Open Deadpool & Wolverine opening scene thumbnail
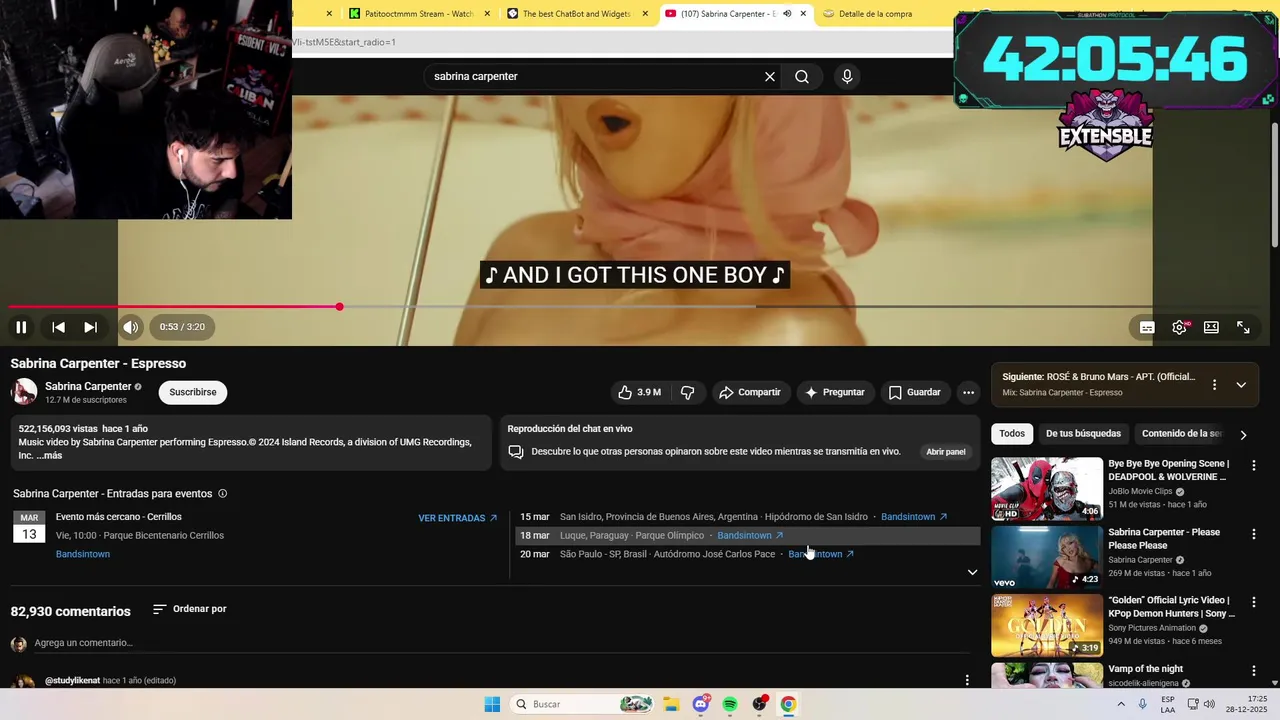Viewport: 1280px width, 720px height. [x=1047, y=489]
